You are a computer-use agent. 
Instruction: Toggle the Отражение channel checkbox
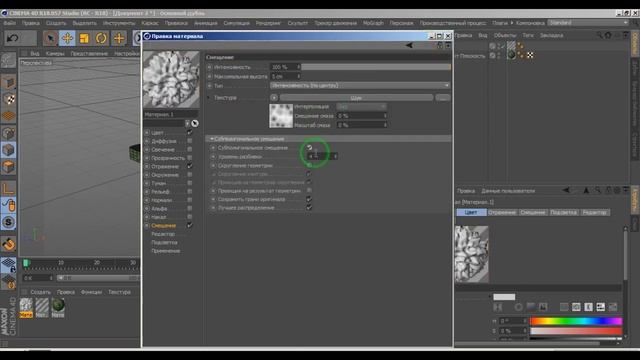189,167
